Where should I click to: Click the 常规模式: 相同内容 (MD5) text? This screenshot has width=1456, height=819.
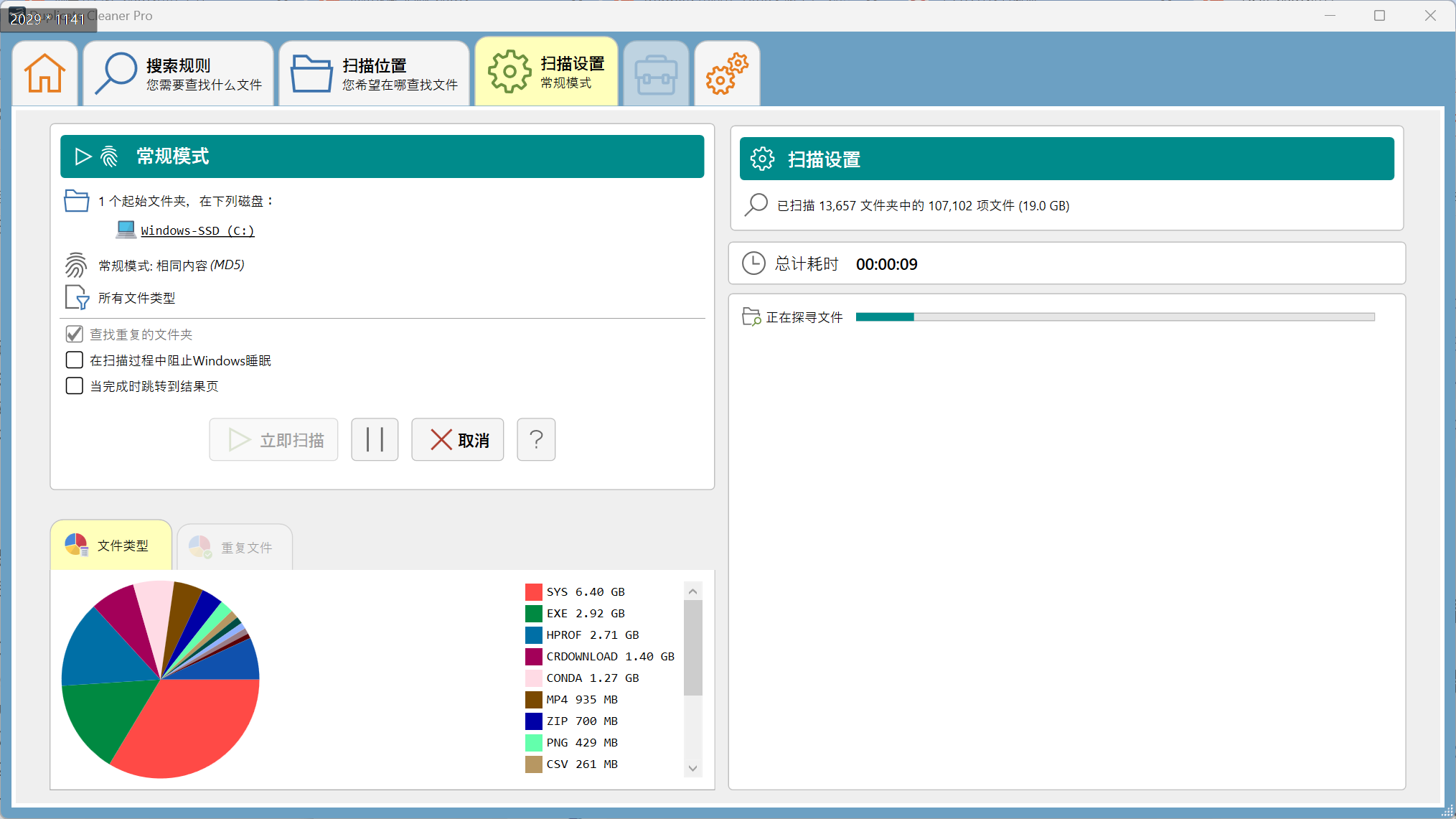point(171,266)
